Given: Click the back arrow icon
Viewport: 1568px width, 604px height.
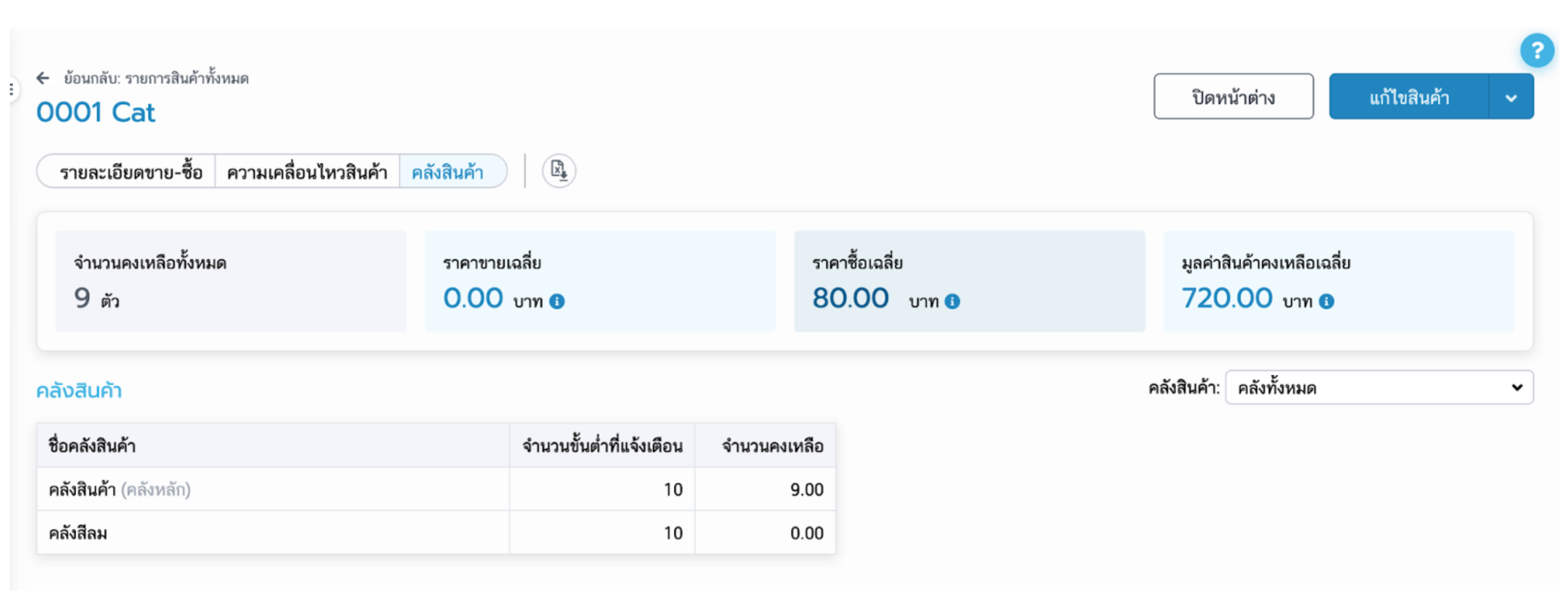Looking at the screenshot, I should point(43,78).
